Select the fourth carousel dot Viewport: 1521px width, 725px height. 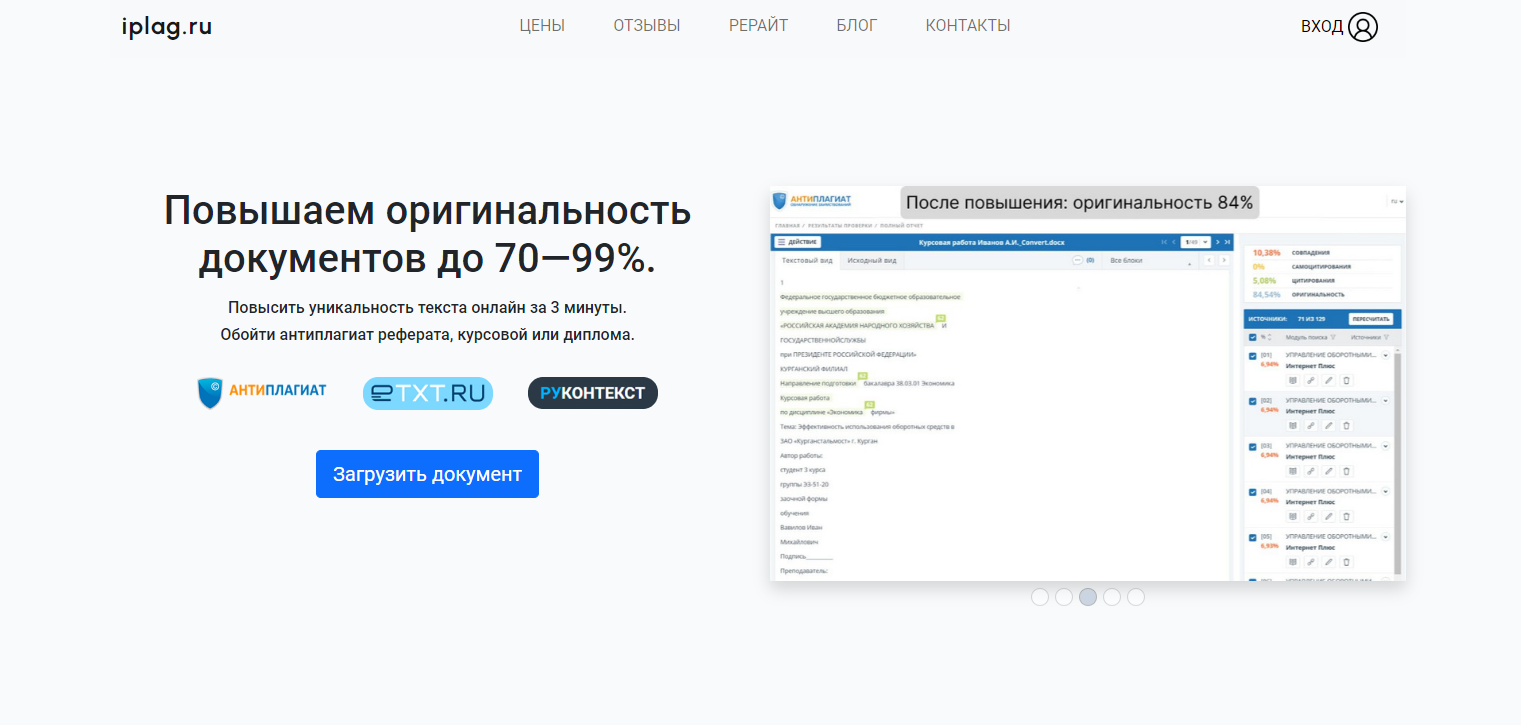[1112, 597]
